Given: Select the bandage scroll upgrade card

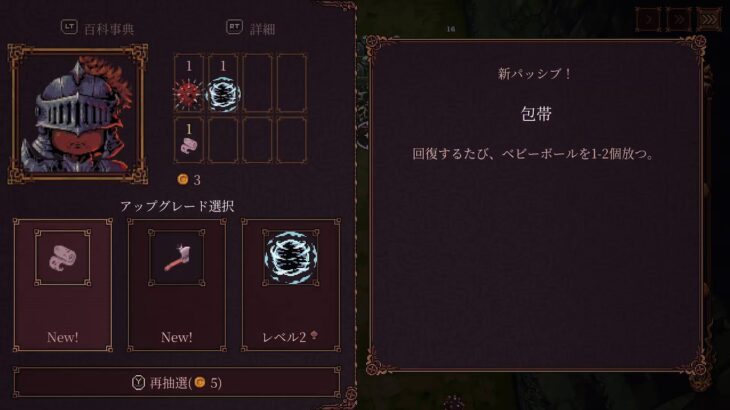Looking at the screenshot, I should tap(63, 285).
